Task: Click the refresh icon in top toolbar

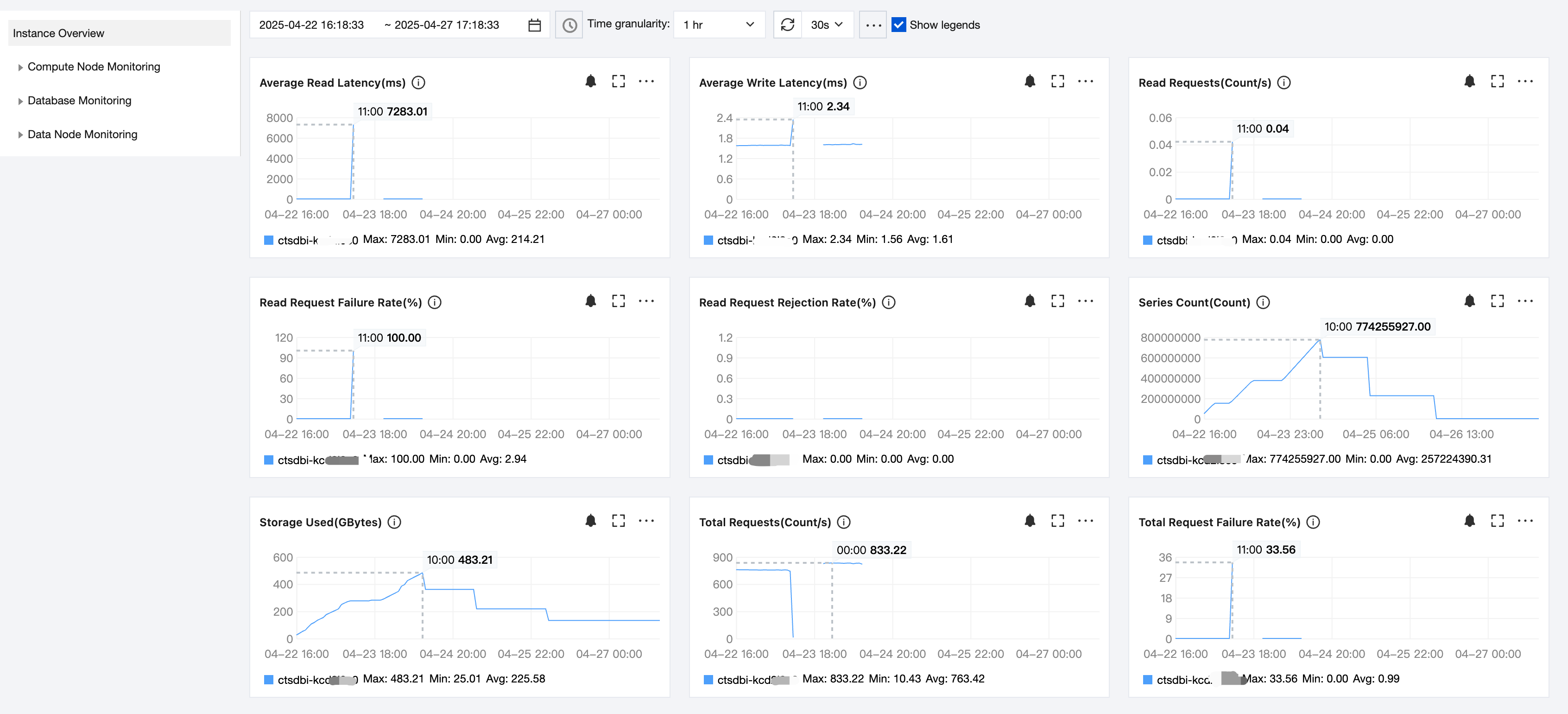Action: point(787,25)
